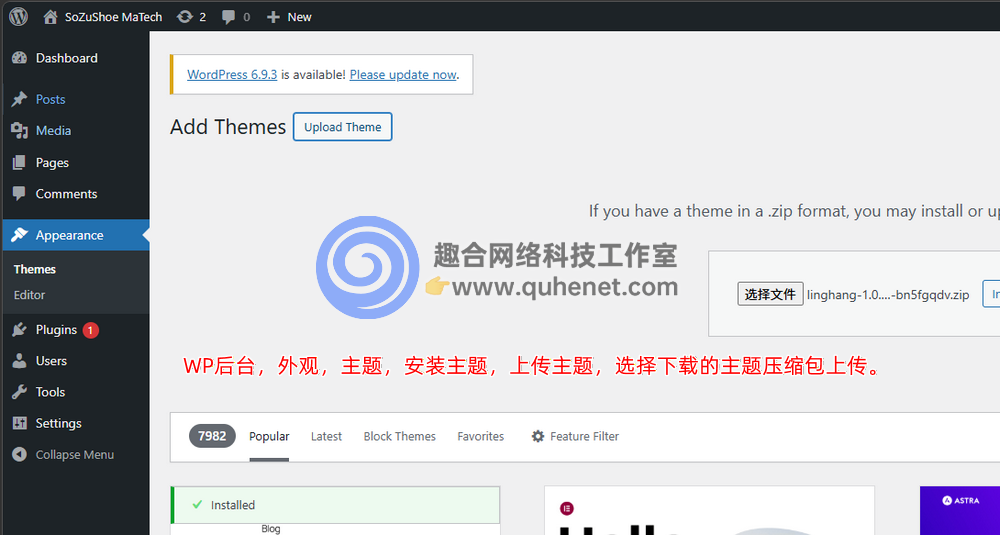Screen dimensions: 1000x535
Task: Click the home icon beside SoZuShoe MaTech
Action: coord(50,17)
